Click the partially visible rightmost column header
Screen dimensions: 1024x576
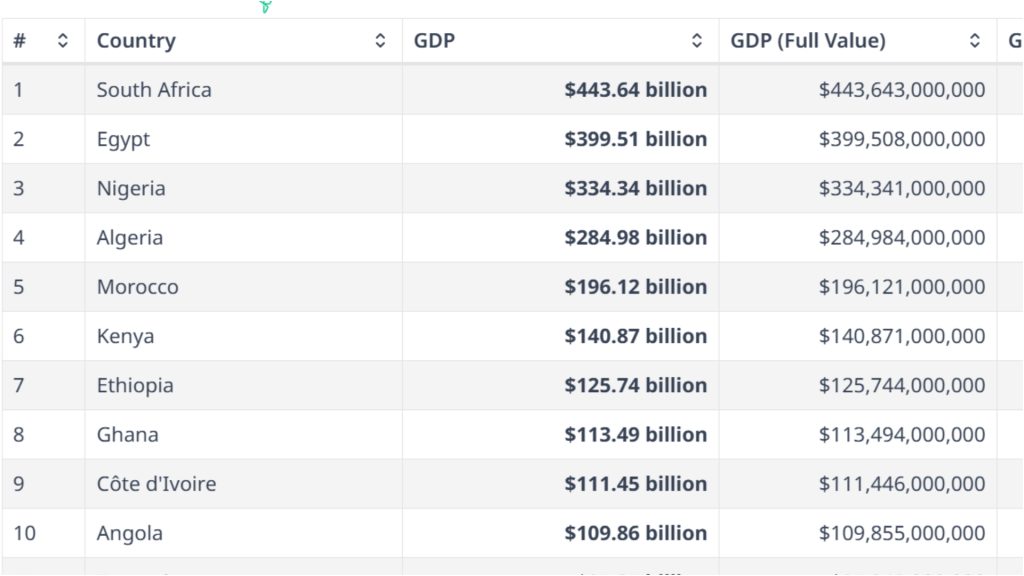1013,41
